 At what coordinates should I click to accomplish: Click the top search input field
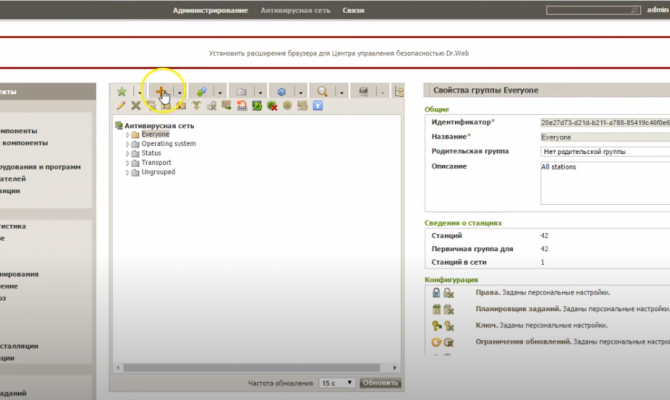(593, 10)
